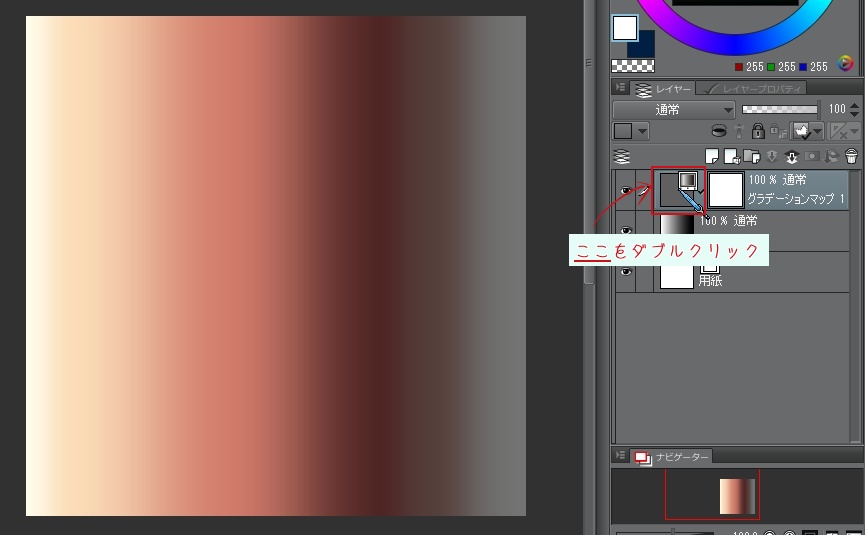Switch to the レイヤー tab
Screen dimensions: 865x535
click(x=664, y=89)
